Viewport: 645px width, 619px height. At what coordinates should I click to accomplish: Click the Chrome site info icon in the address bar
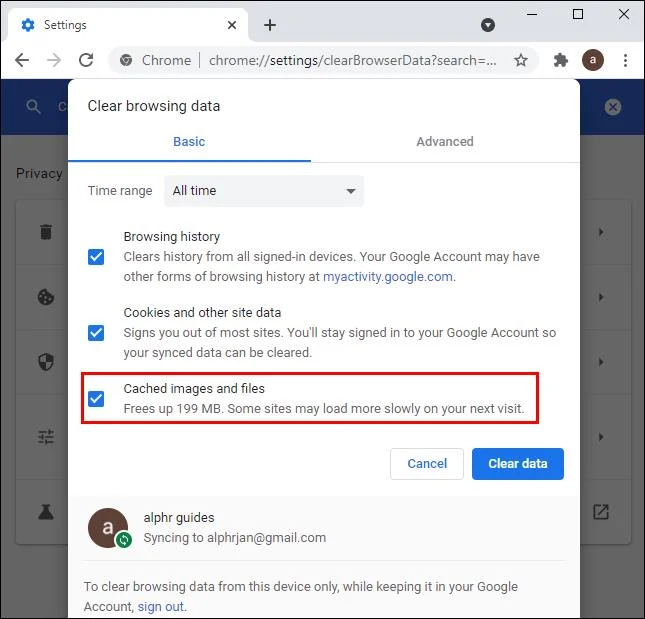(126, 60)
